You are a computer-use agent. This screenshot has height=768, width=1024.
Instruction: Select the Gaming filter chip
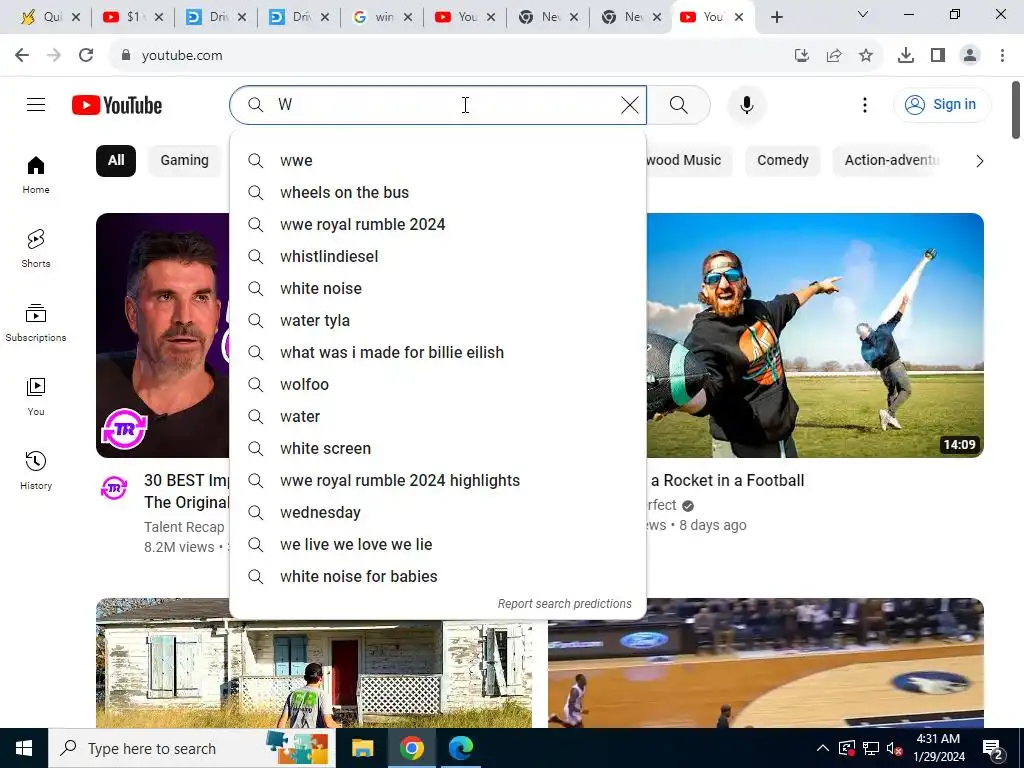[184, 161]
